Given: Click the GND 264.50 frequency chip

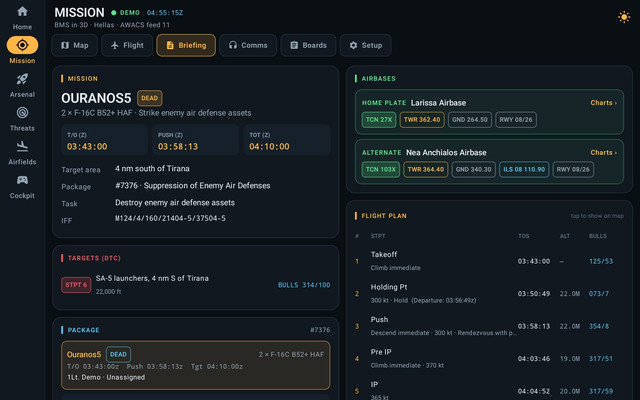Looking at the screenshot, I should (470, 120).
